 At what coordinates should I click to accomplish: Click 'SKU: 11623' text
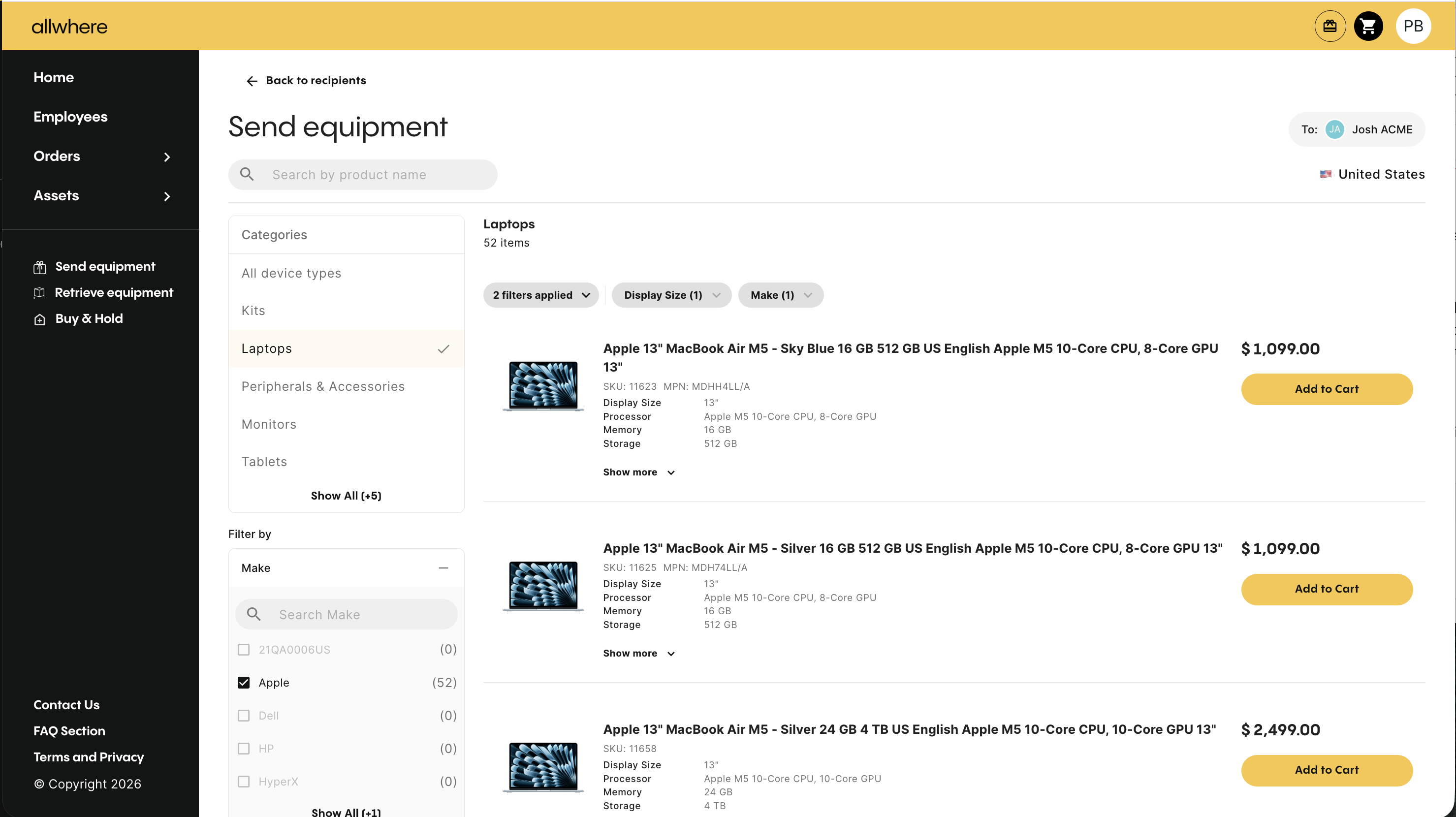click(x=630, y=386)
